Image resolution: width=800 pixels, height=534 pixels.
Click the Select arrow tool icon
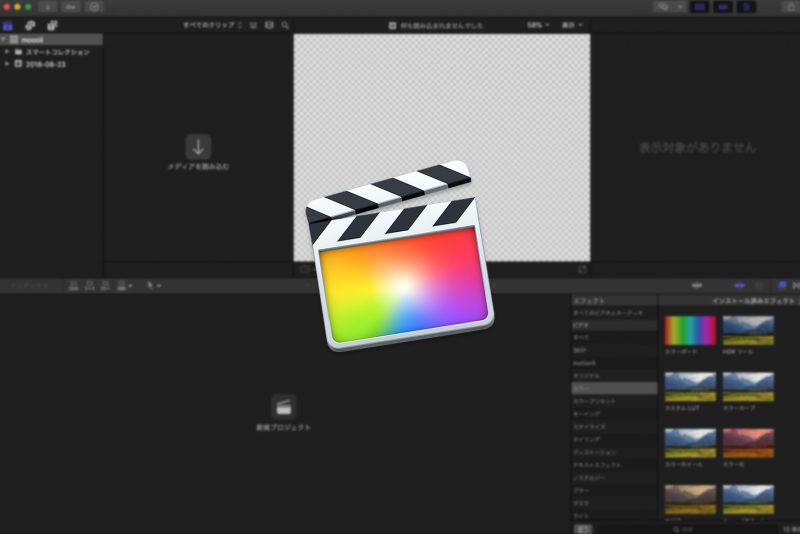point(150,286)
